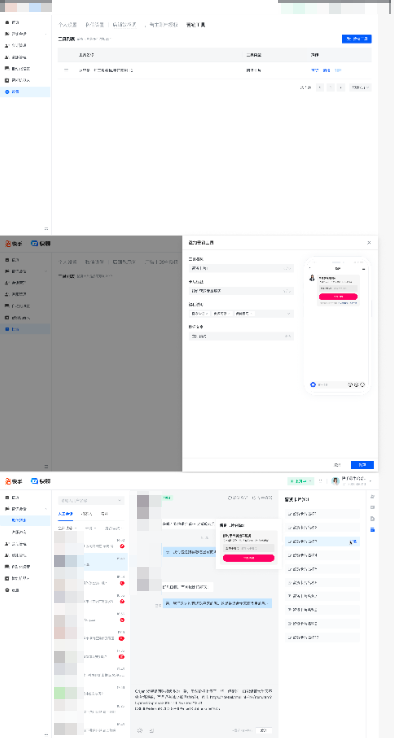Select the active first tab above the conversation list
The height and width of the screenshot is (738, 394).
(x=65, y=514)
